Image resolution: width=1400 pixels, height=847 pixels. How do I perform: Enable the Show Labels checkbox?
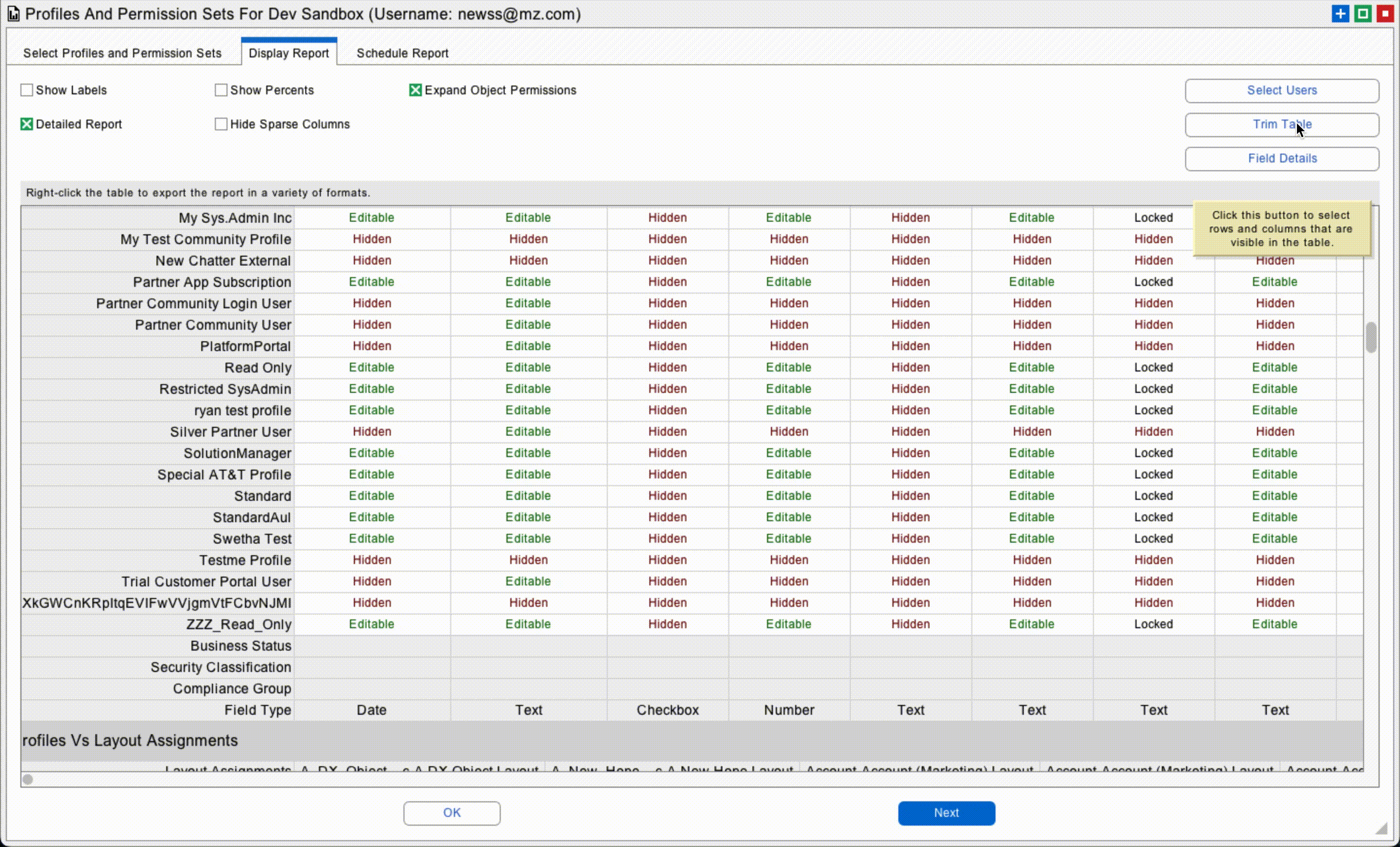(x=27, y=90)
